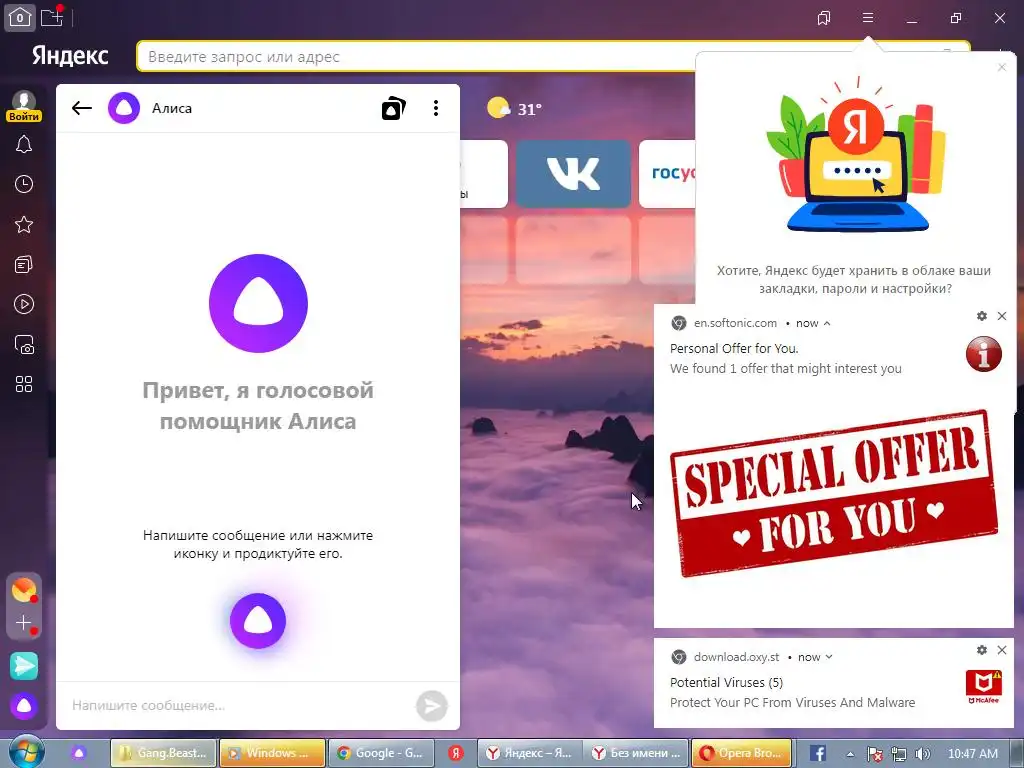Viewport: 1024px width, 768px height.
Task: Click Personal Offer for You text
Action: 734,348
